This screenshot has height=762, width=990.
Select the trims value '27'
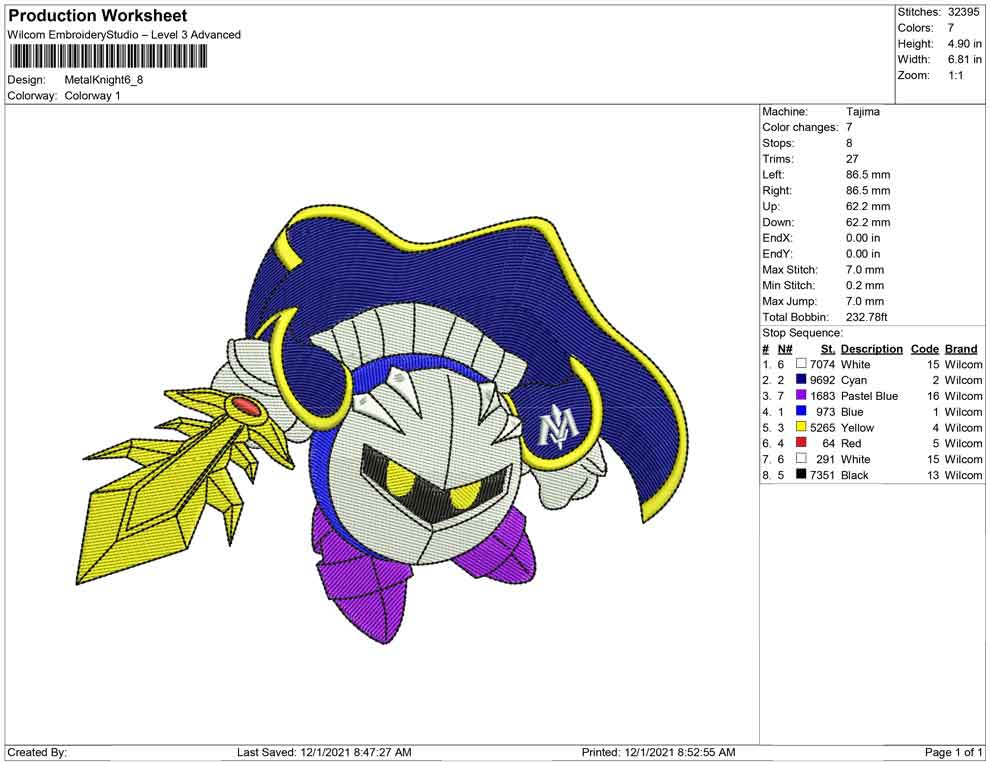click(852, 159)
